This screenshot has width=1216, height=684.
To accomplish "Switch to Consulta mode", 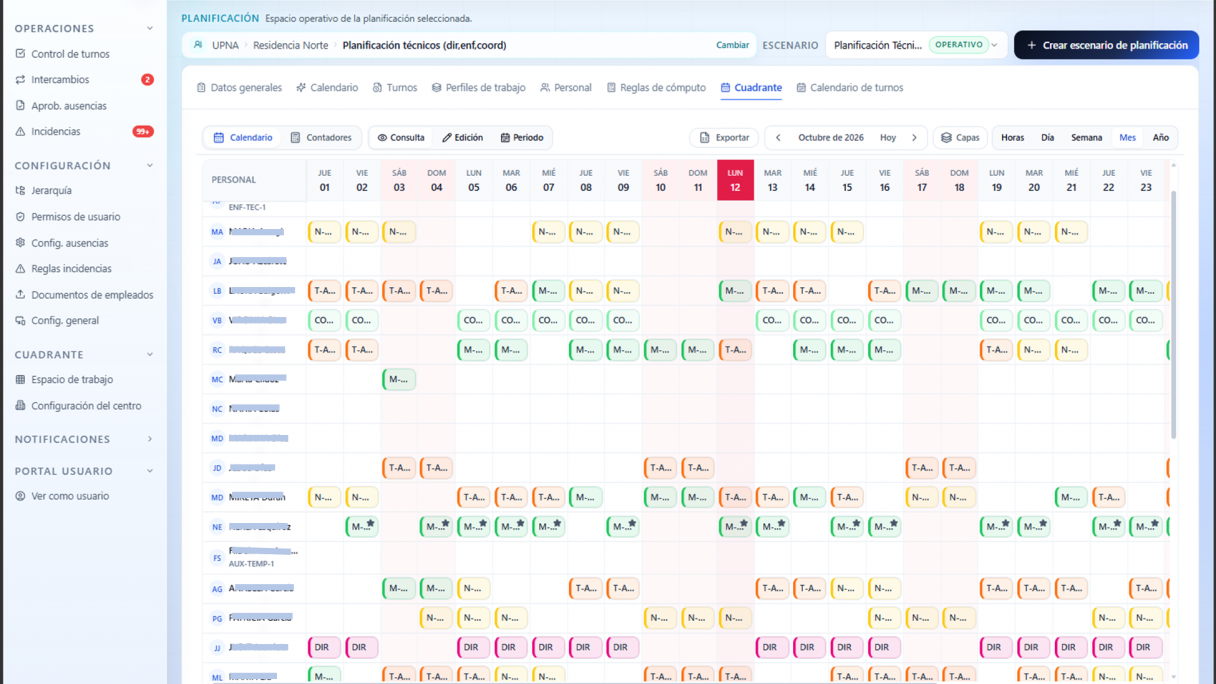I will (x=401, y=138).
